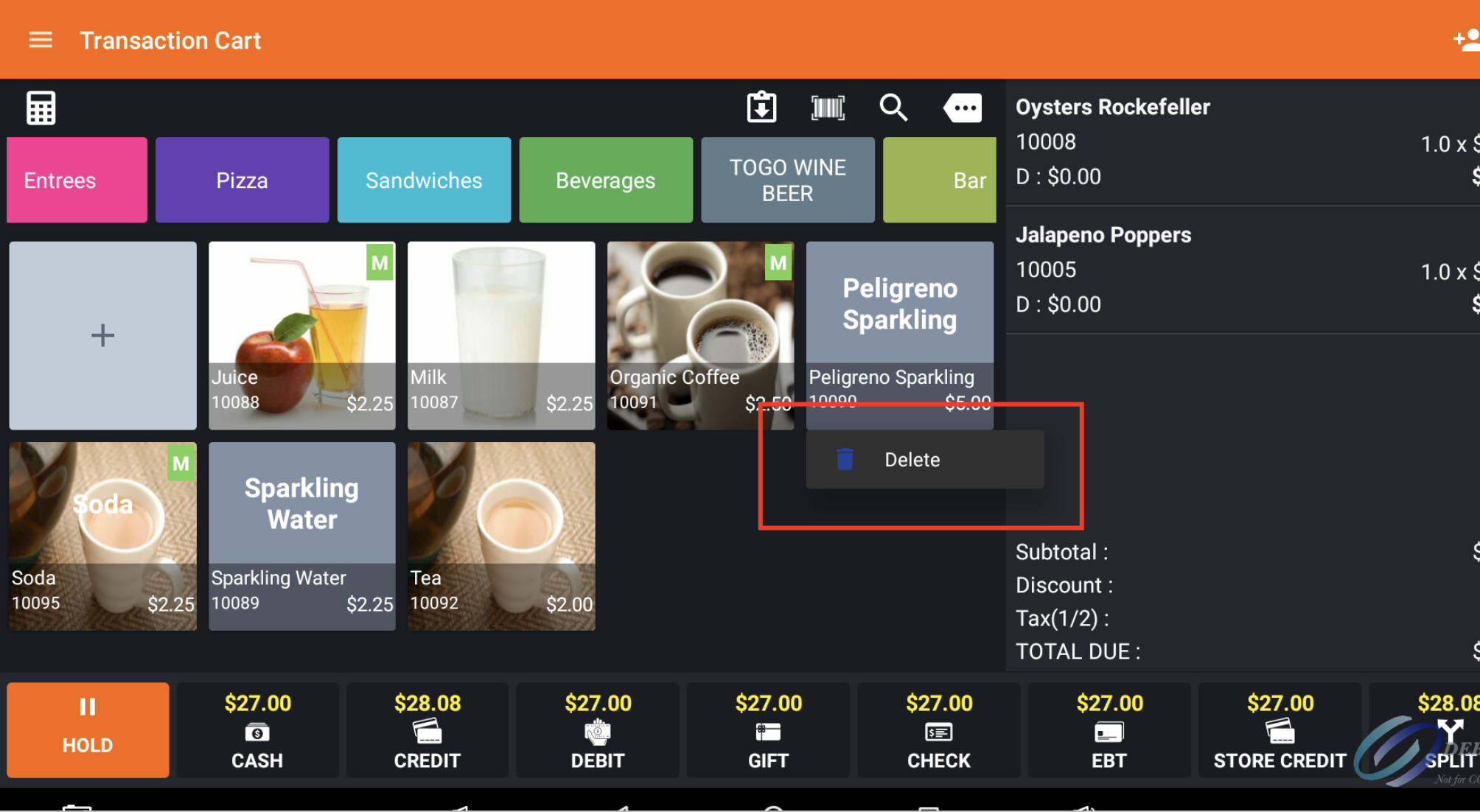
Task: Add Juice to the cart
Action: [301, 335]
